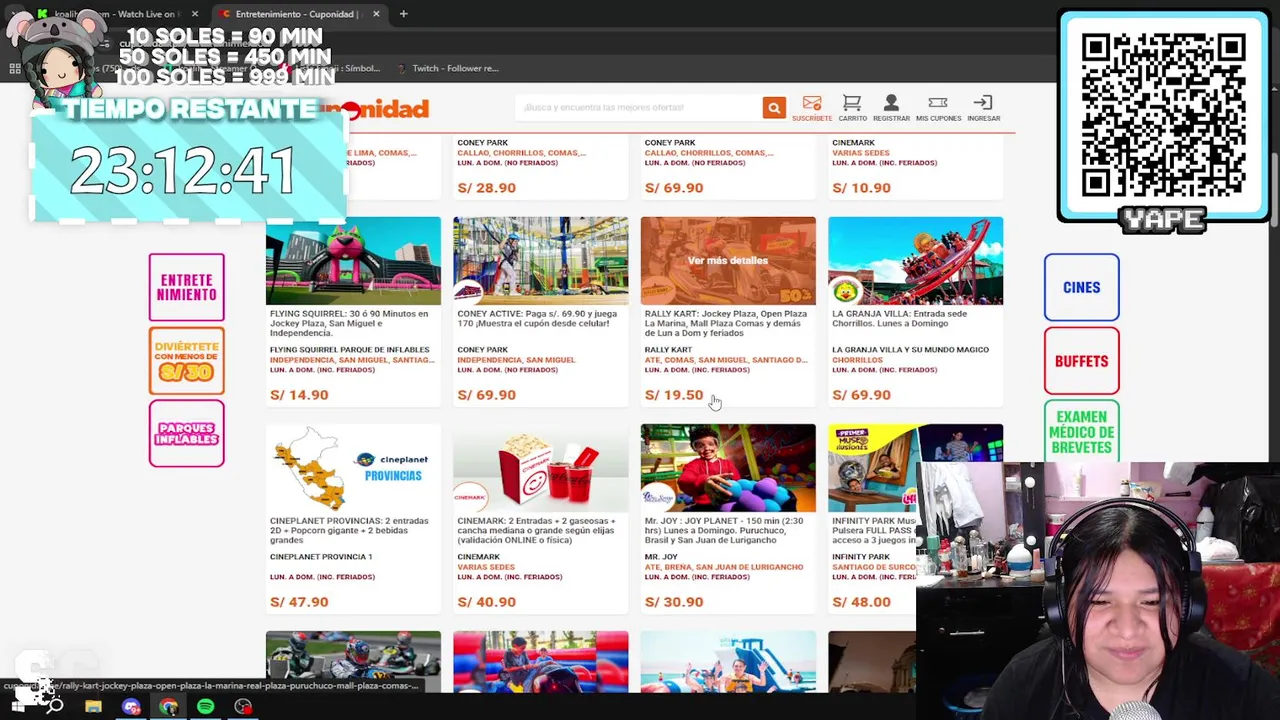
Task: Click the S/ 28.90 Coney Park price
Action: pos(487,188)
